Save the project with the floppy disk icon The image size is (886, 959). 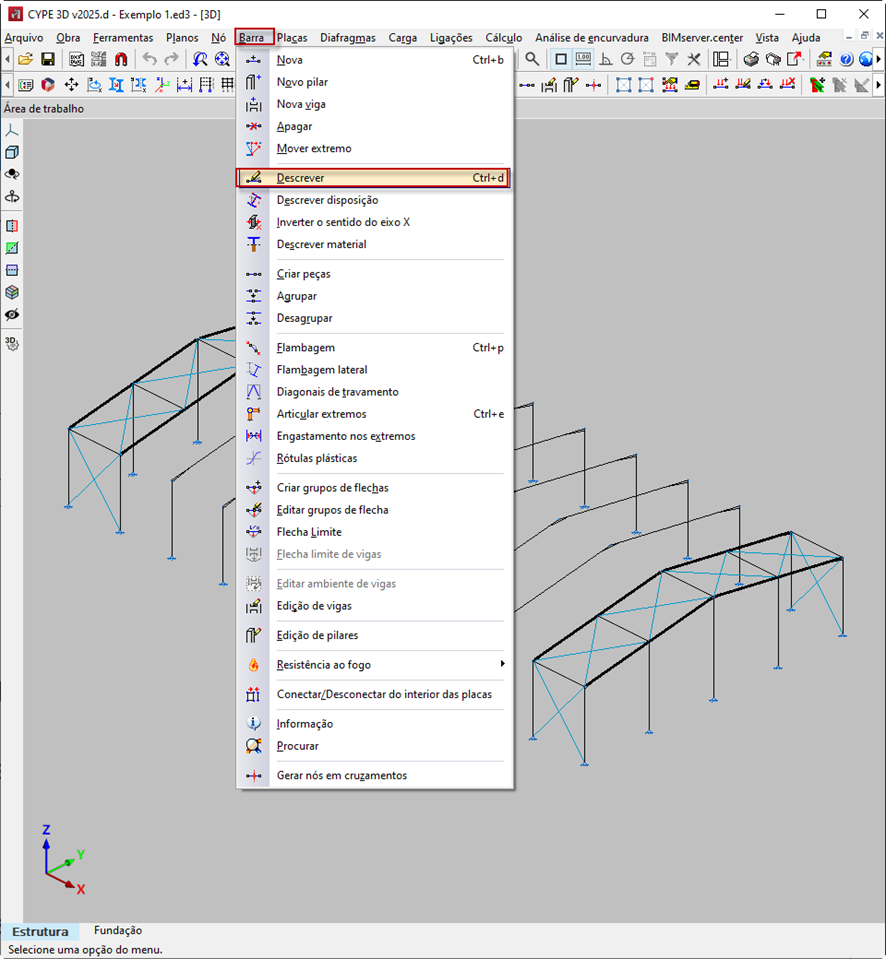48,59
